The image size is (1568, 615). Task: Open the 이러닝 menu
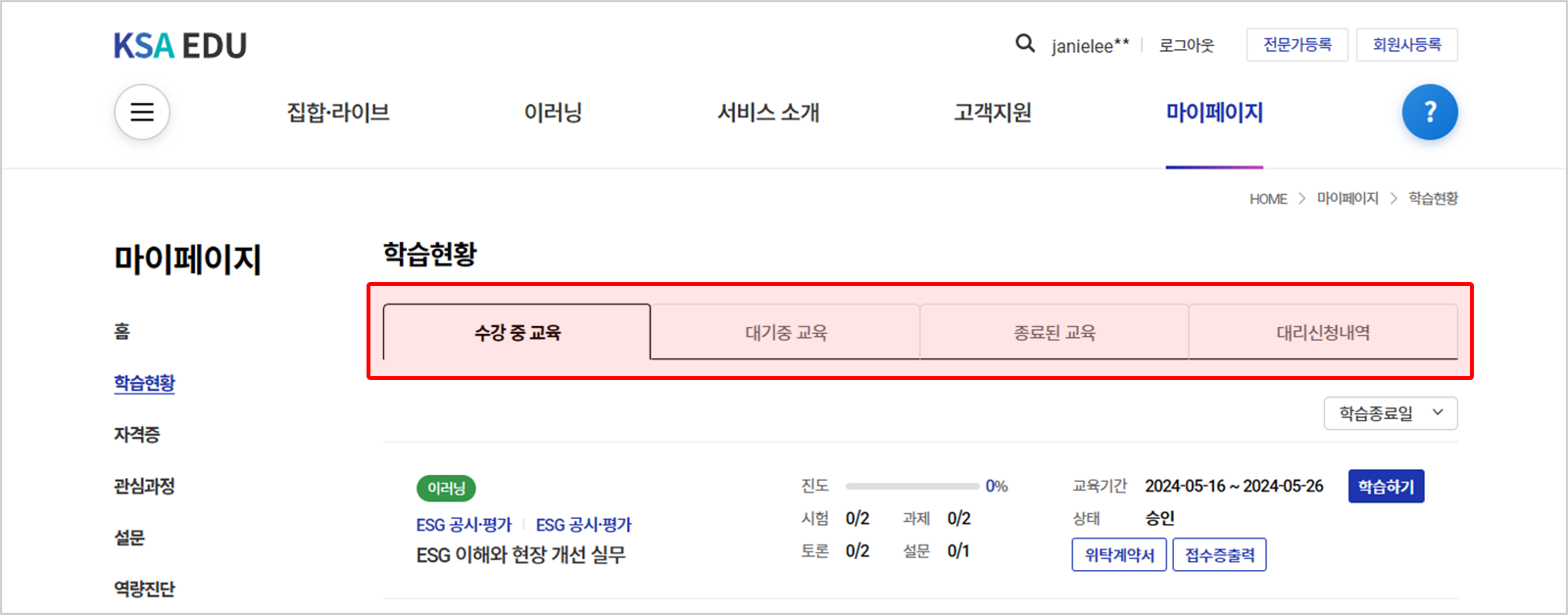(554, 113)
